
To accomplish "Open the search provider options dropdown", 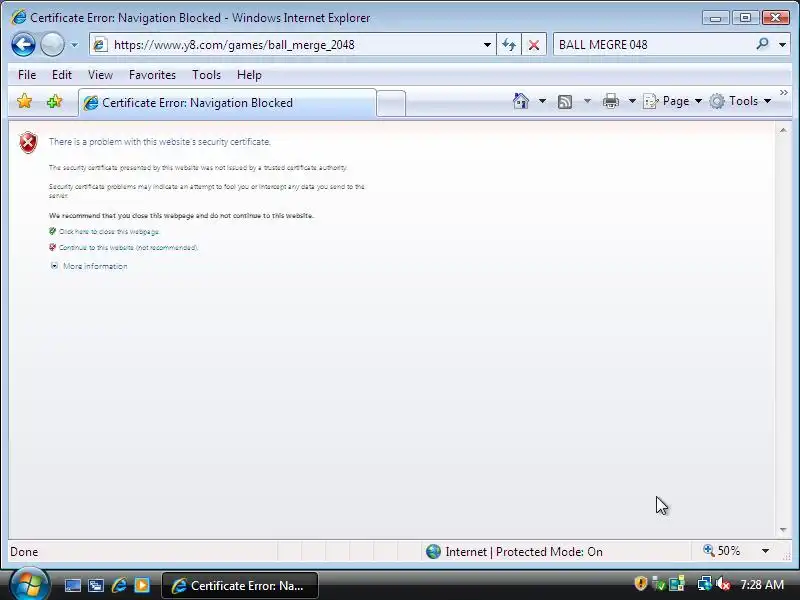I will point(782,45).
